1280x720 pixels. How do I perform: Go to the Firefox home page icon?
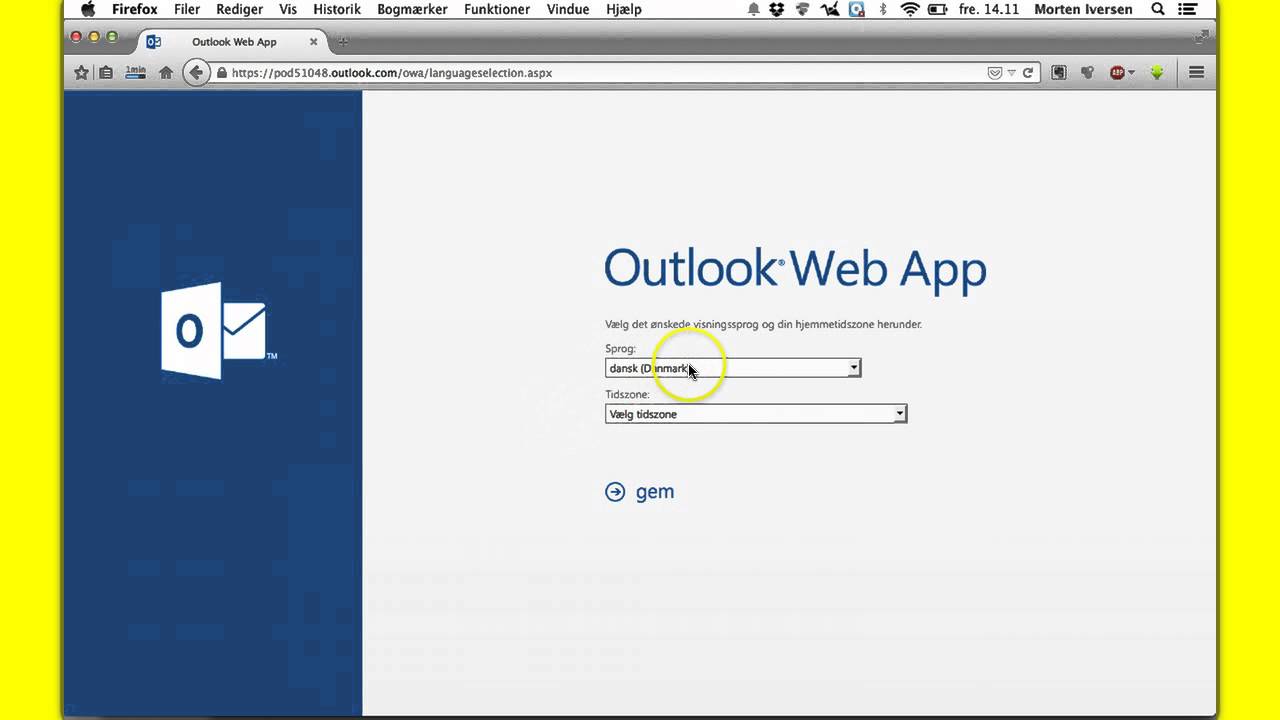point(166,73)
